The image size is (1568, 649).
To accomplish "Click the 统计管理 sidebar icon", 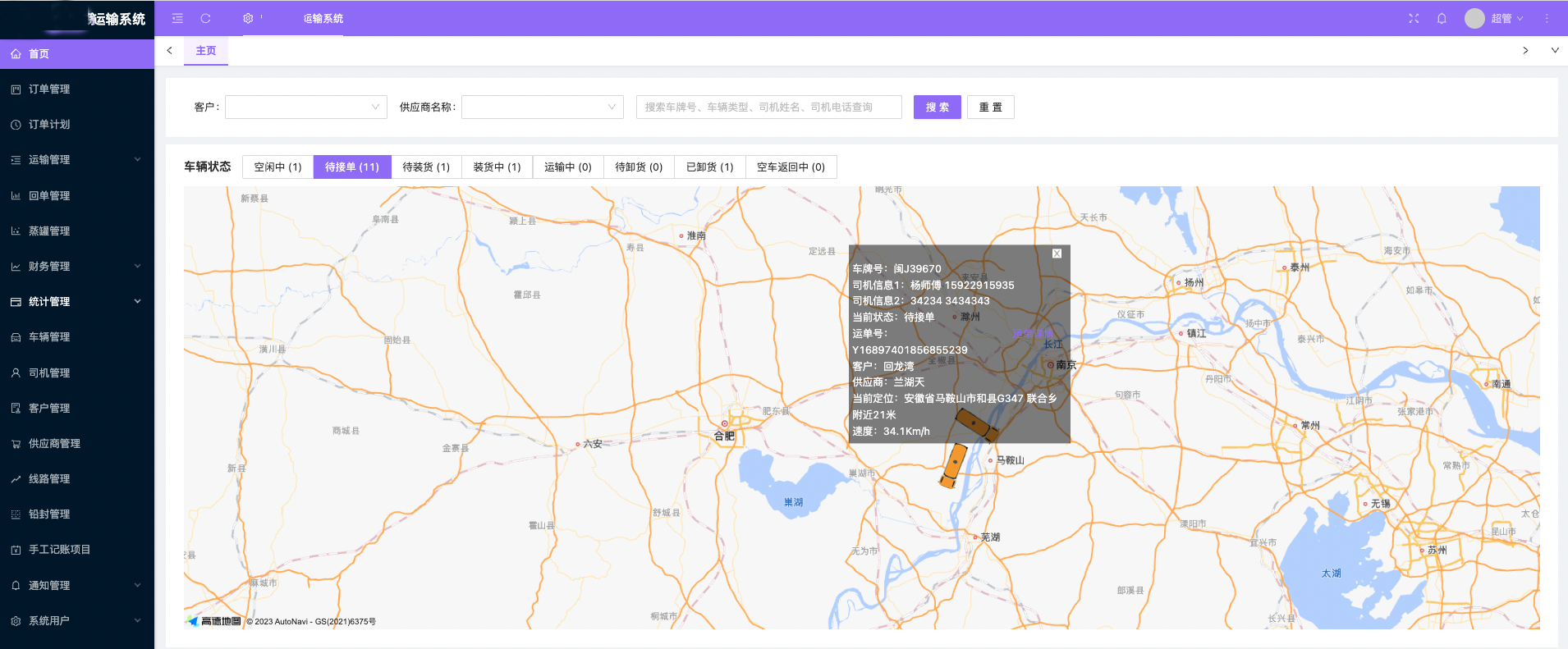I will pos(16,302).
